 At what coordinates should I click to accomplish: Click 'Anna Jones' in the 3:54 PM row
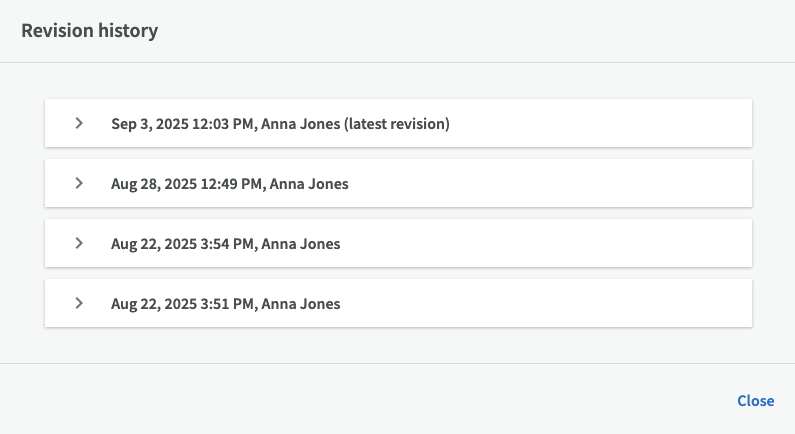[300, 244]
